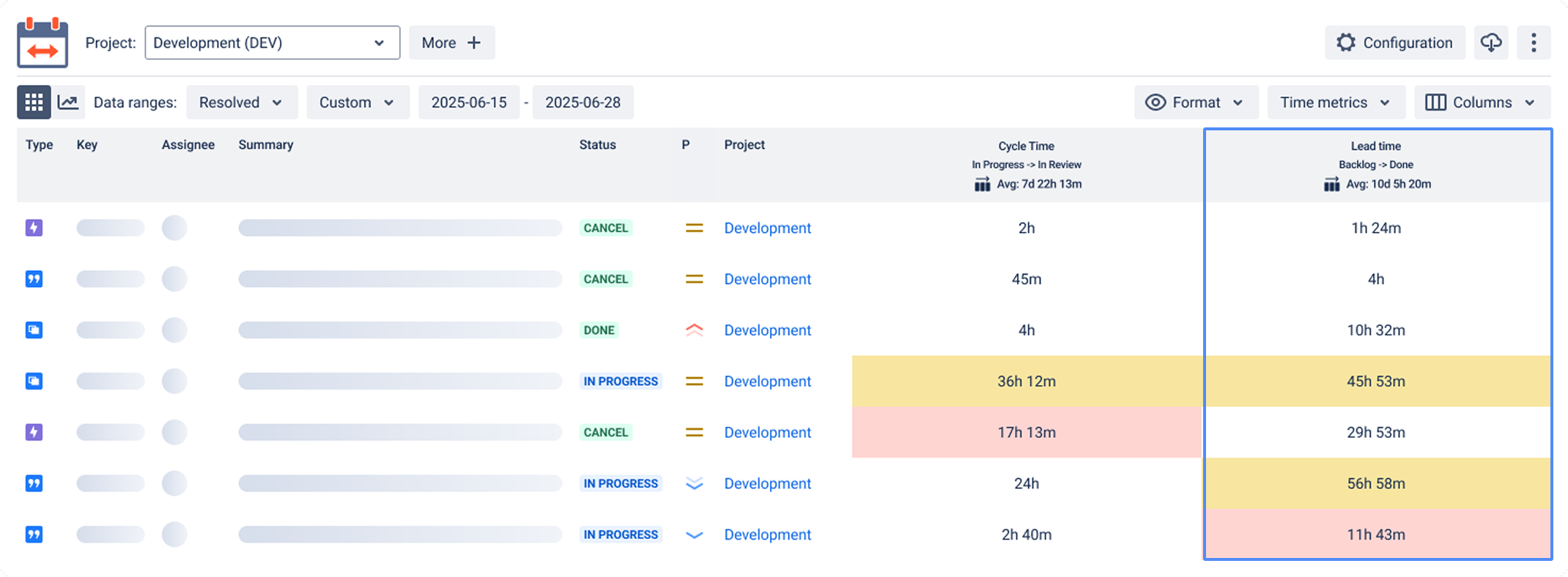This screenshot has height=577, width=1568.
Task: Click the DONE status badge
Action: pyautogui.click(x=599, y=330)
